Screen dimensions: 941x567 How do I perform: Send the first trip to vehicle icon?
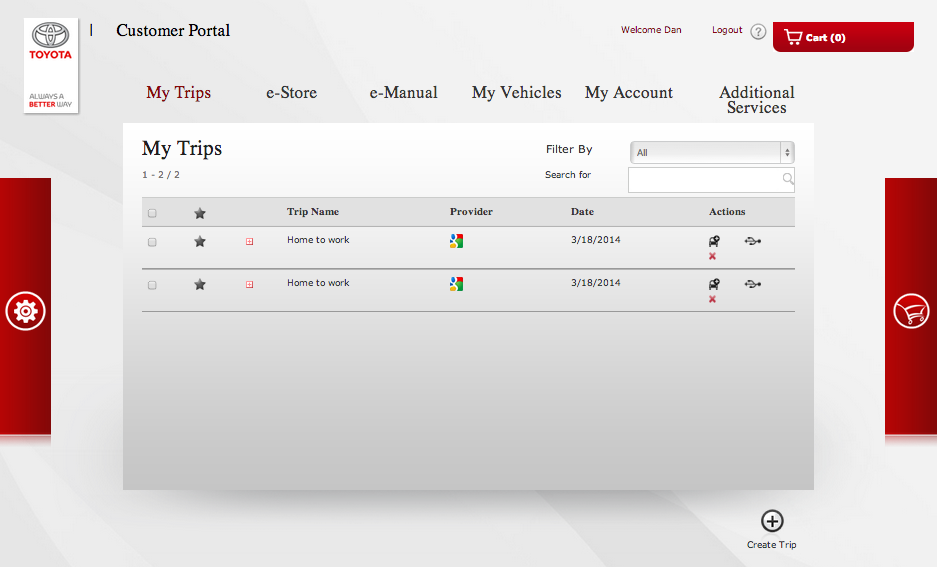tap(714, 241)
